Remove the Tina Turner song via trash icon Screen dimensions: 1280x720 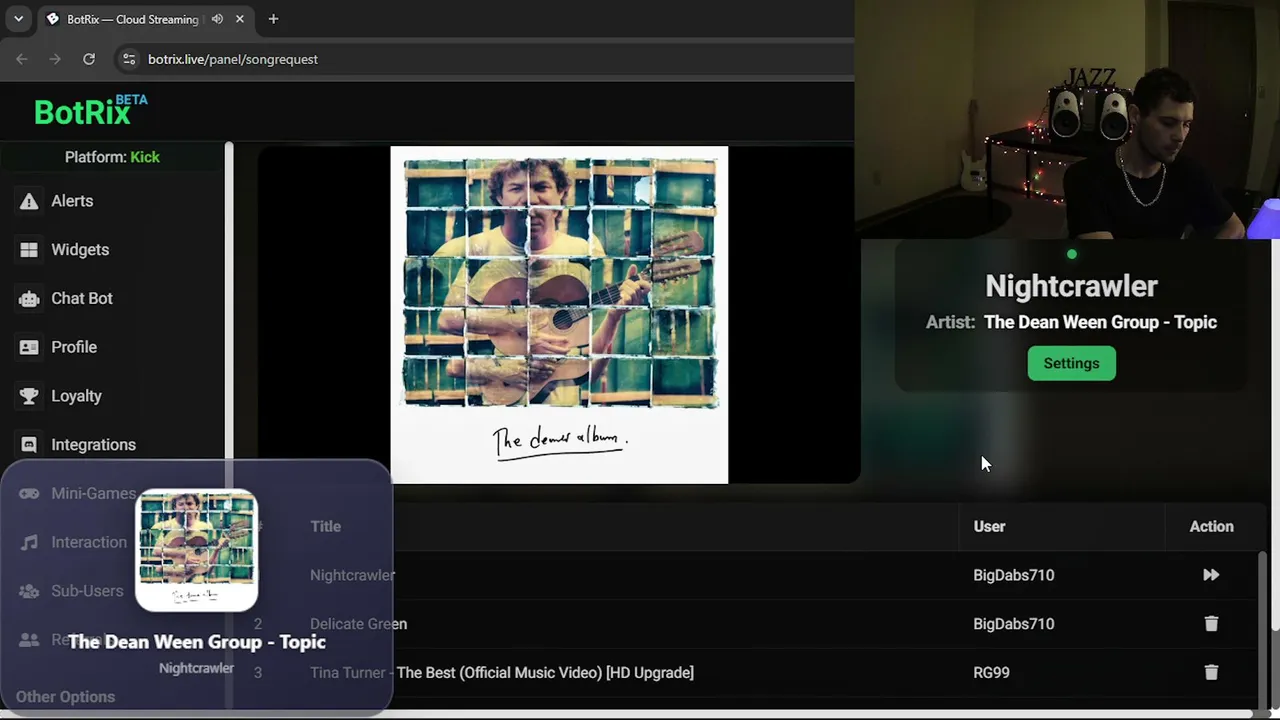[x=1211, y=673]
